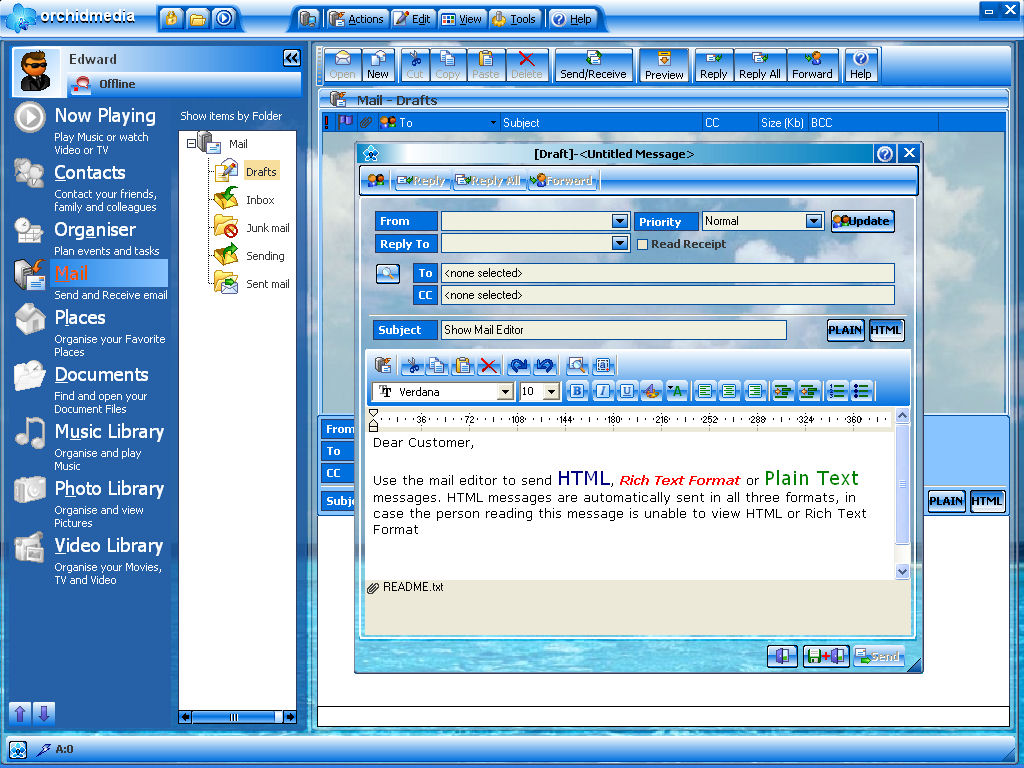Click the computer icon left of Actions menu
This screenshot has height=768, width=1024.
point(308,19)
